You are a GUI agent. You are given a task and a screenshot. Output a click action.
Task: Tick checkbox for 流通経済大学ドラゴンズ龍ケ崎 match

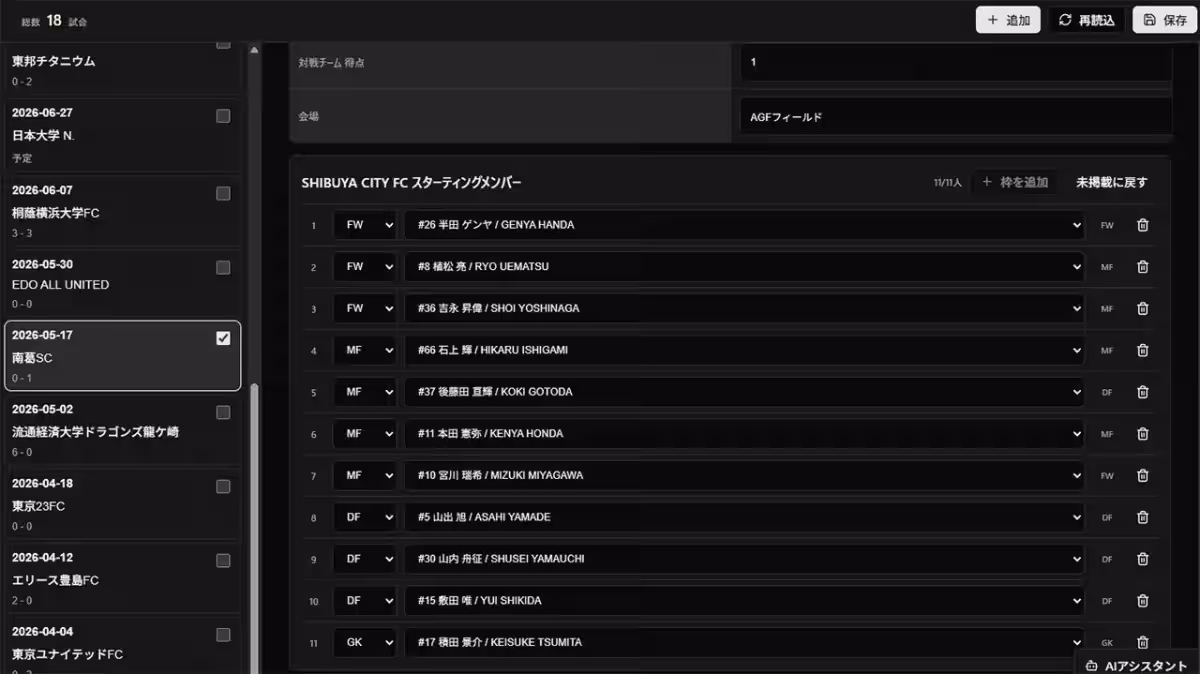(223, 412)
